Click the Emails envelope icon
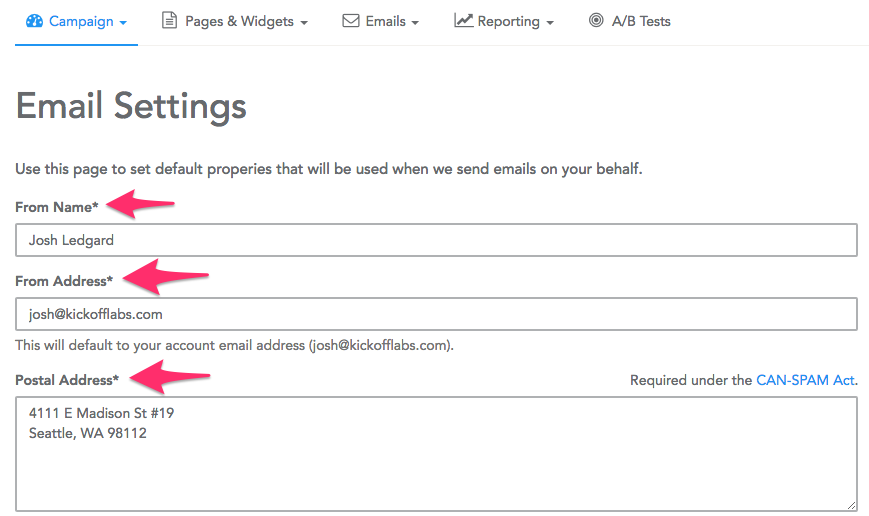 point(351,21)
